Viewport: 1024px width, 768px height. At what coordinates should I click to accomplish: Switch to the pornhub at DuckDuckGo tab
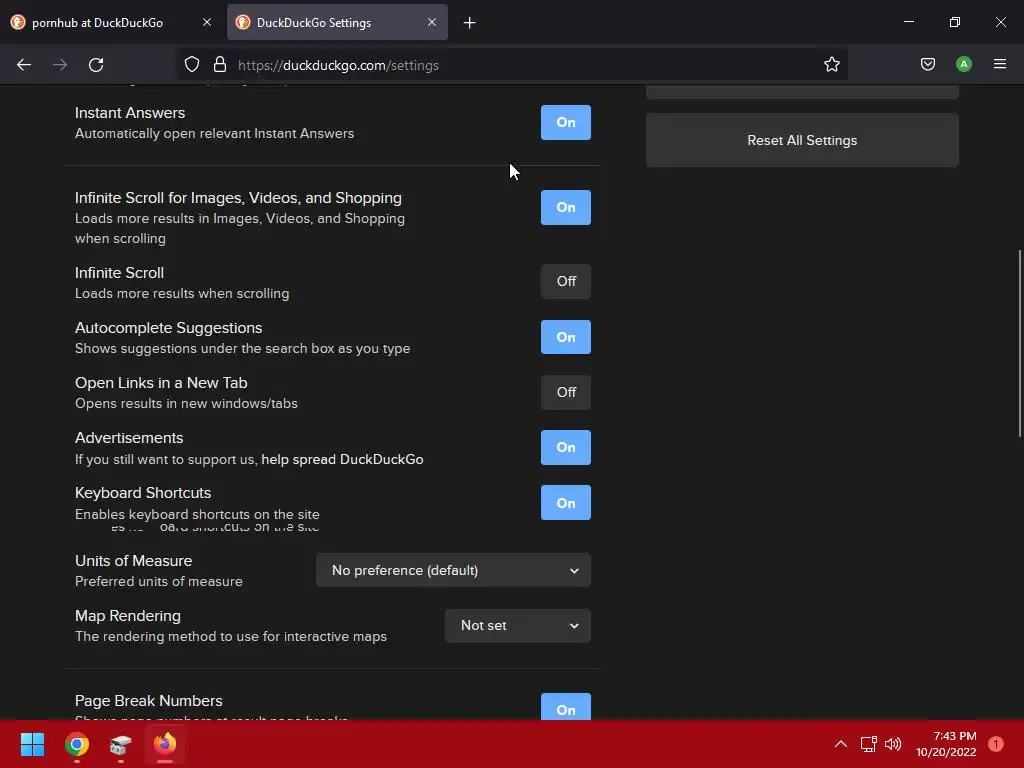pyautogui.click(x=111, y=22)
